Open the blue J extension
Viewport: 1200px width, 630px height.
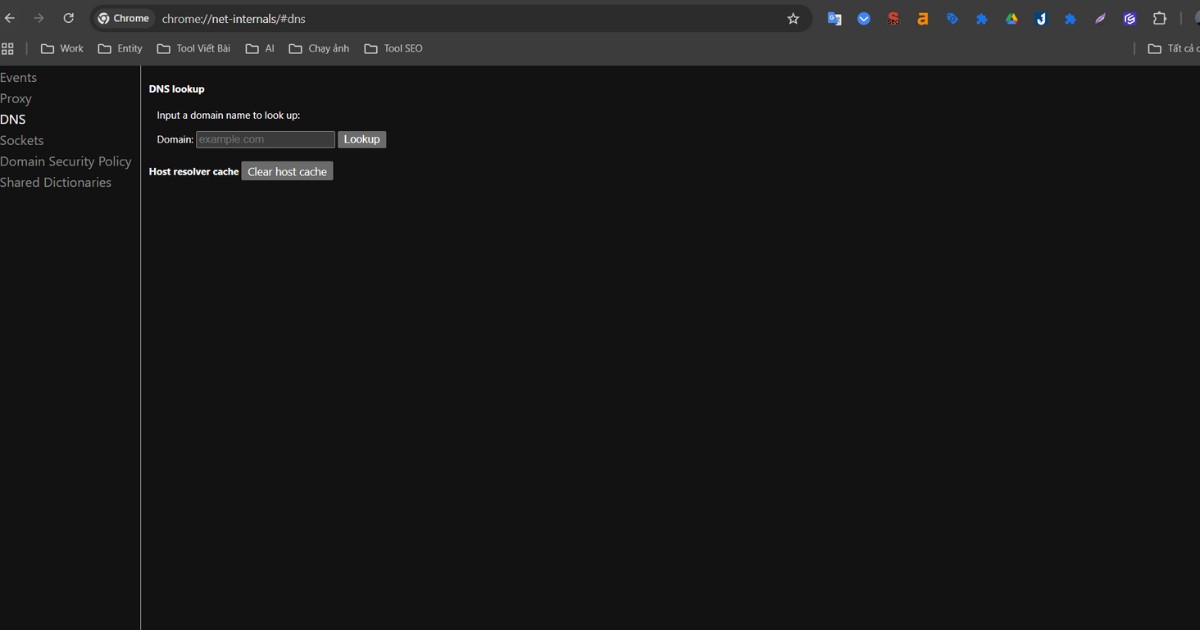1040,18
